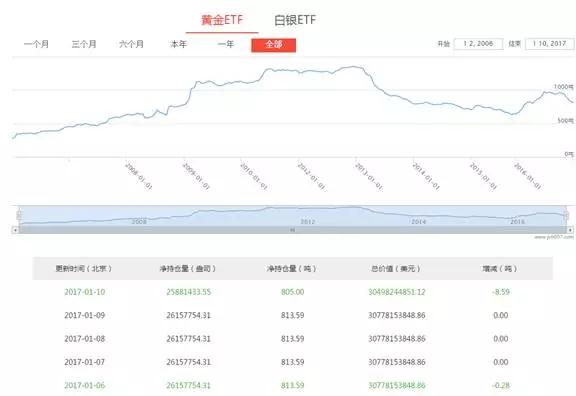Image resolution: width=576 pixels, height=396 pixels.
Task: Click the 净持仓量（盎司）column header
Action: coord(188,269)
